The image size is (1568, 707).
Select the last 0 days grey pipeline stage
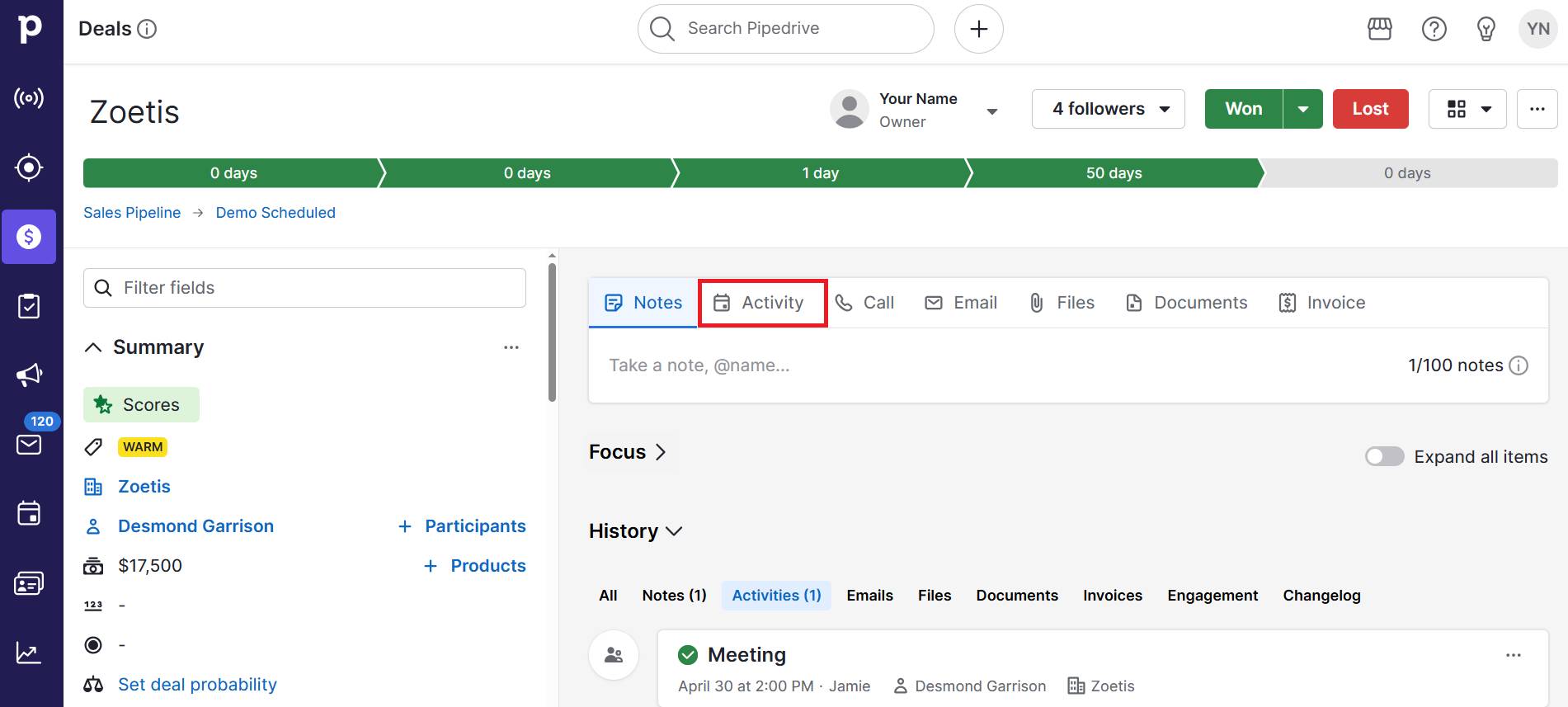coord(1407,173)
